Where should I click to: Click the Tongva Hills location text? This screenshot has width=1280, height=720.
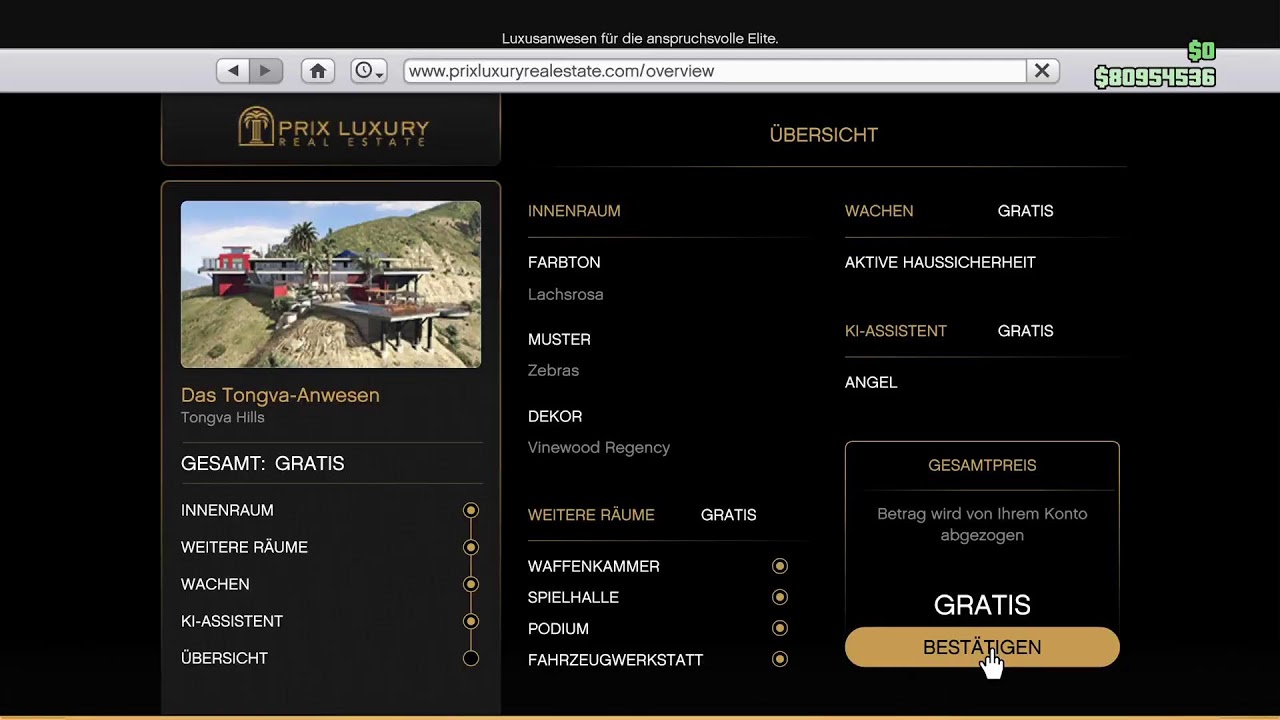(x=222, y=417)
